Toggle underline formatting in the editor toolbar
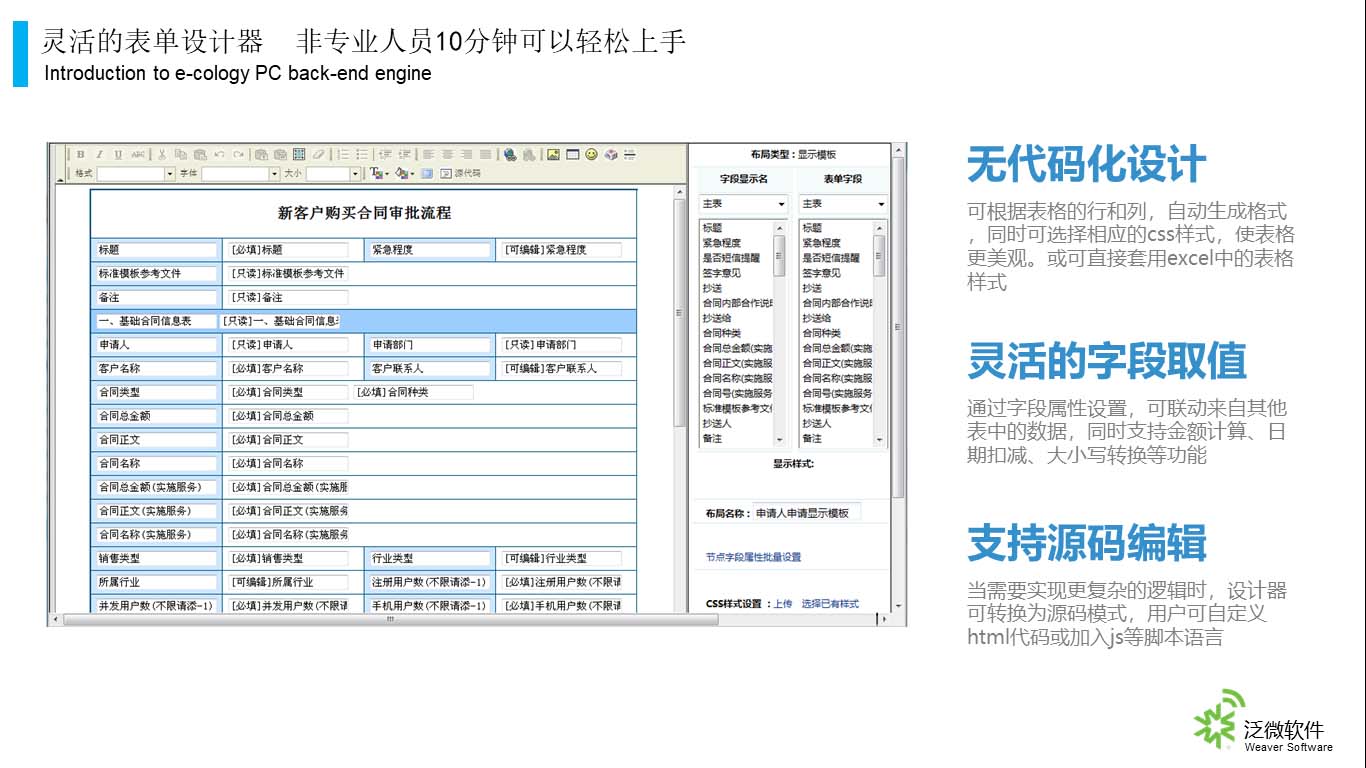 (x=118, y=154)
